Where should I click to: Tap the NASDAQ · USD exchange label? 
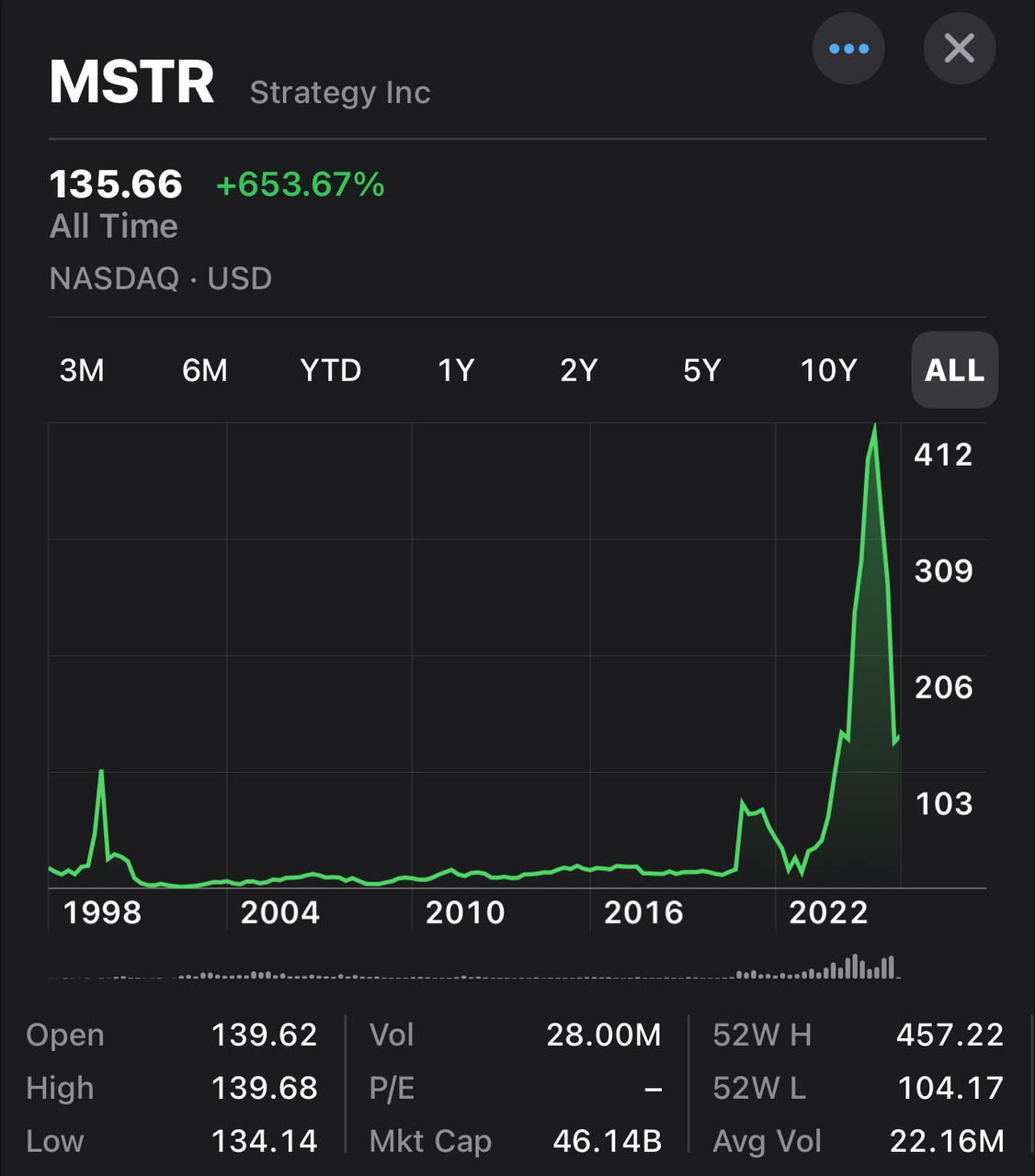pyautogui.click(x=161, y=278)
